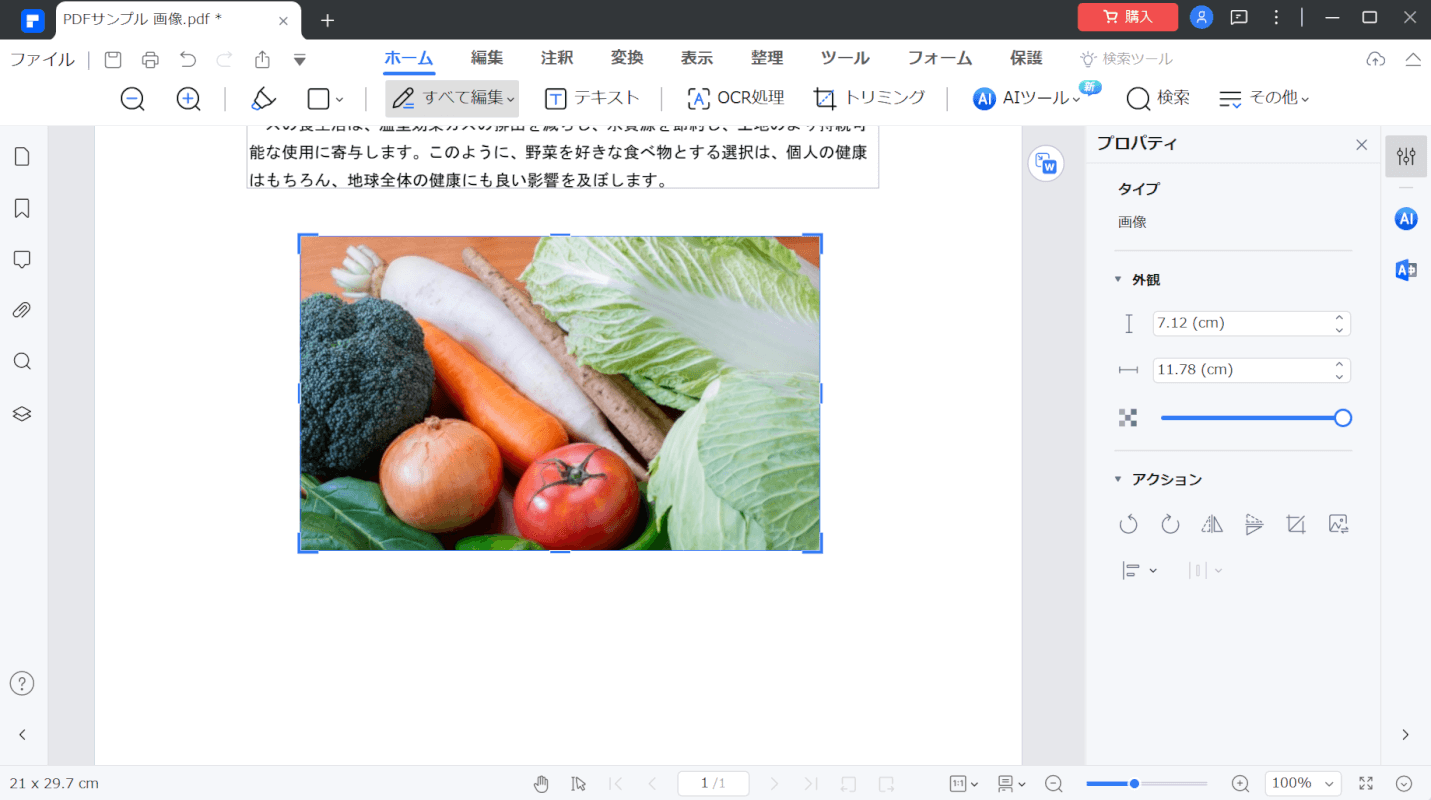This screenshot has height=800, width=1431.
Task: Open the vertical dots menu
Action: click(x=1276, y=17)
